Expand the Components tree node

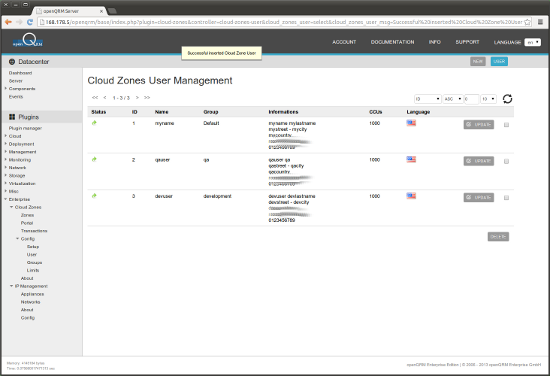coord(6,88)
